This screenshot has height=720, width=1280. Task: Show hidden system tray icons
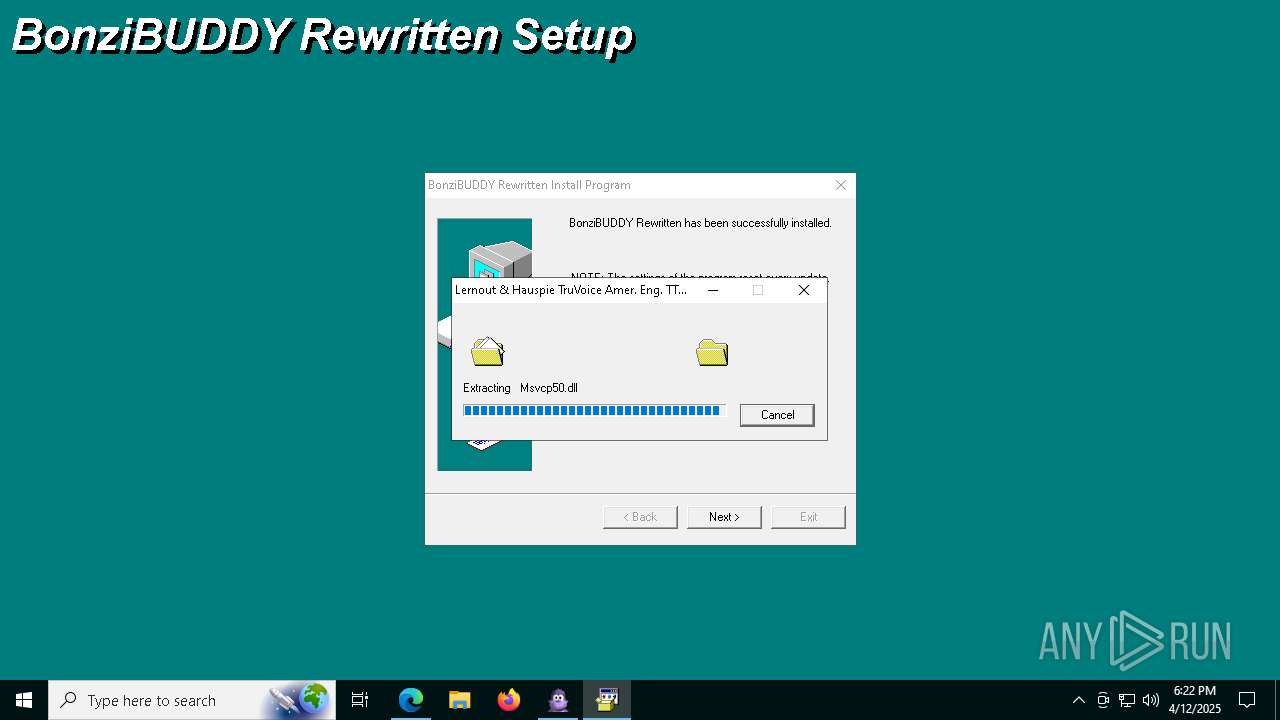pyautogui.click(x=1078, y=700)
